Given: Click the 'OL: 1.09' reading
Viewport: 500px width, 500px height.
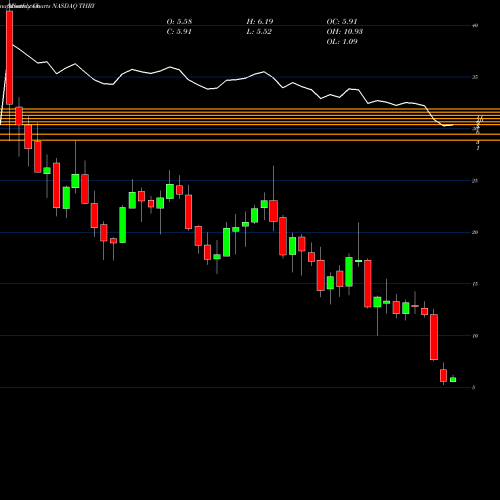Looking at the screenshot, I should coord(342,42).
